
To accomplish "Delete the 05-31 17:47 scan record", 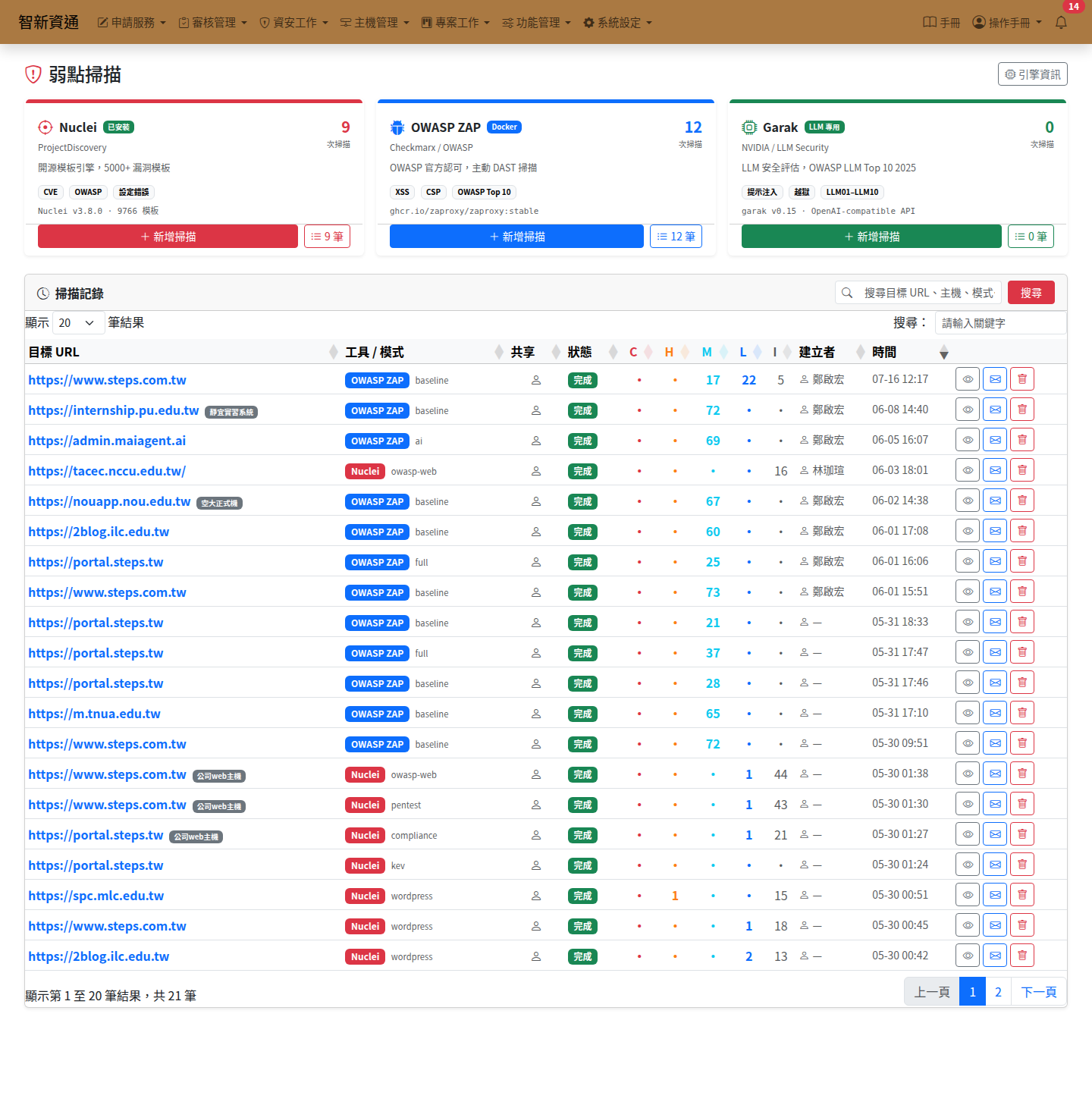I will coord(1022,652).
